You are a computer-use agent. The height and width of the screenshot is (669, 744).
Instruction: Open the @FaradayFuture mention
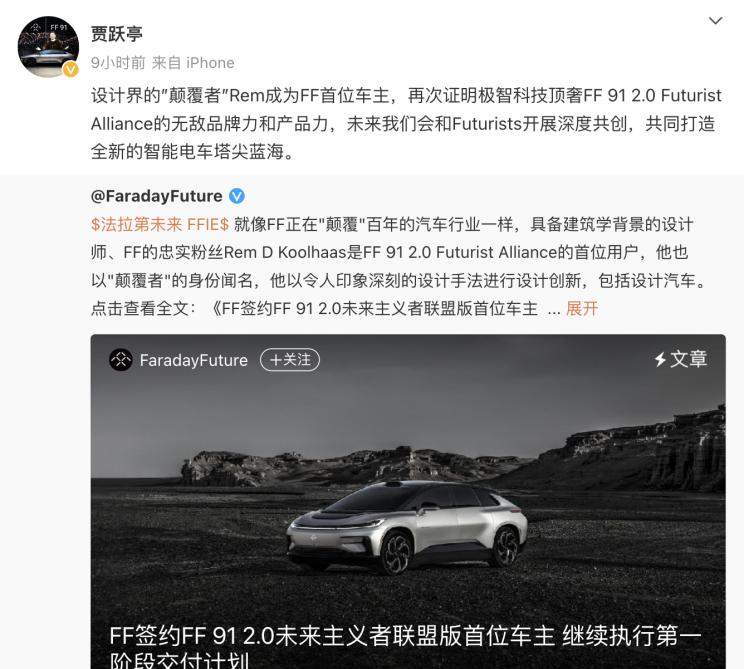157,196
